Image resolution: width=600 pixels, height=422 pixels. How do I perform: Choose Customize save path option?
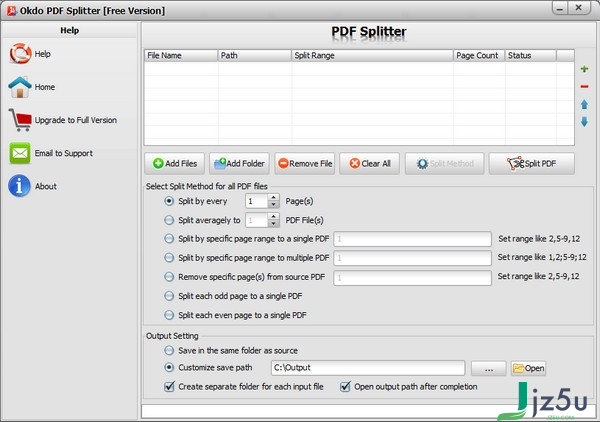pos(169,367)
